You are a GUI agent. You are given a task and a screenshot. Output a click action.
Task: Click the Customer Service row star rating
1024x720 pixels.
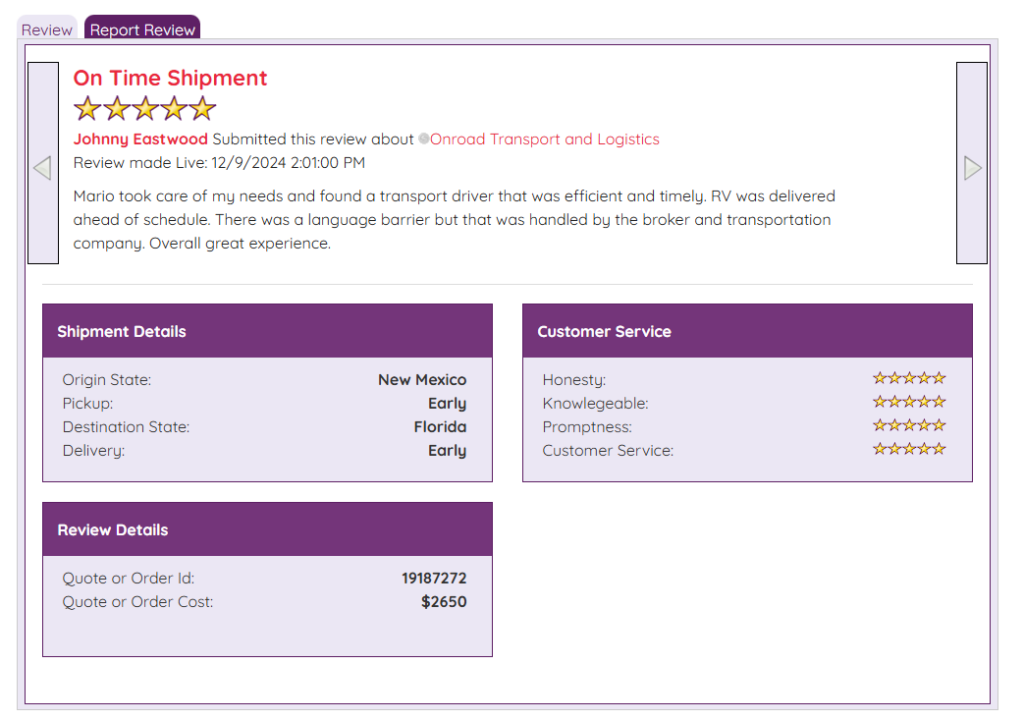click(908, 449)
